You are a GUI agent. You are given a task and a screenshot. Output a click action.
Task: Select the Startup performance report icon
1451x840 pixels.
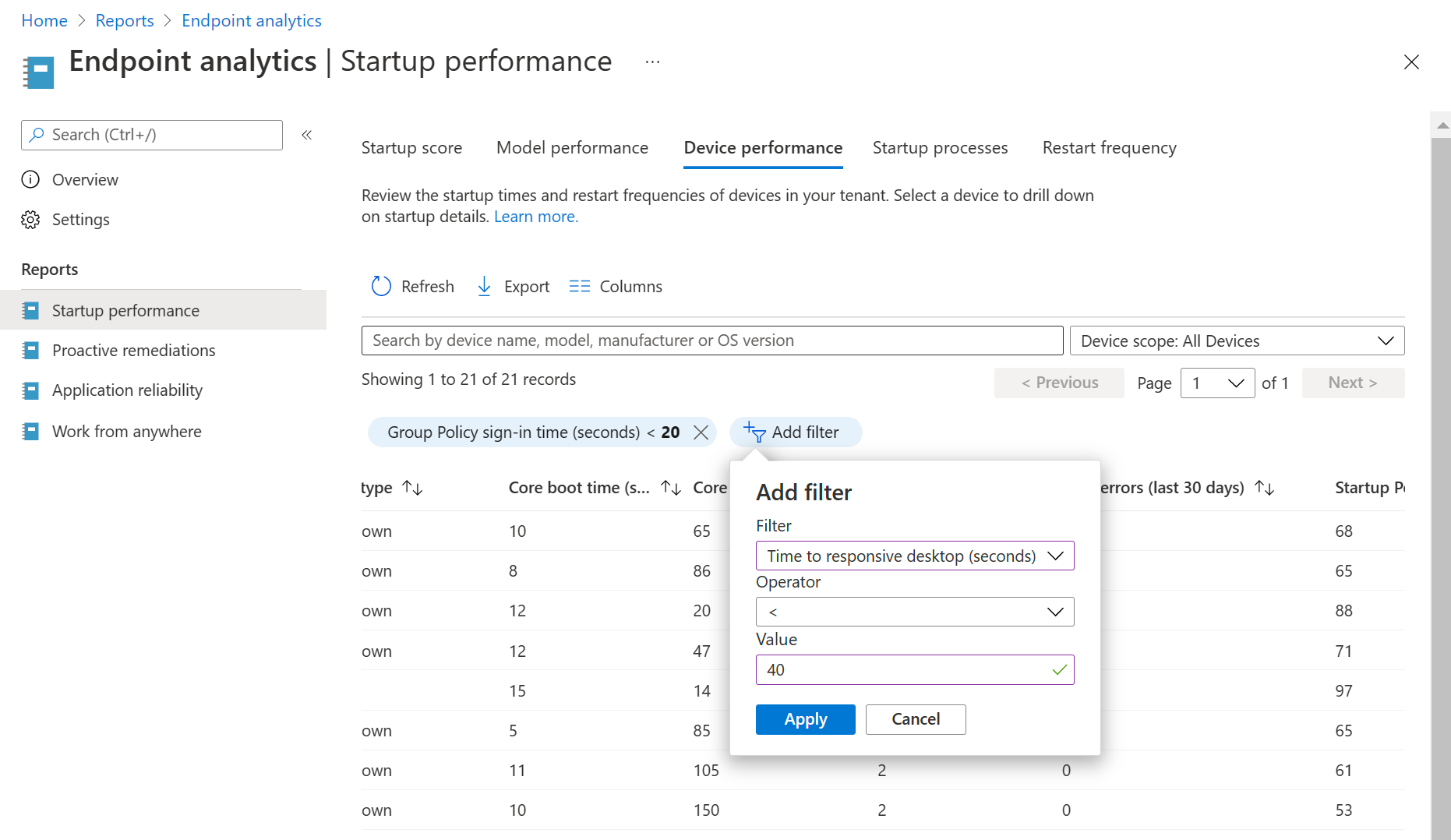coord(30,309)
